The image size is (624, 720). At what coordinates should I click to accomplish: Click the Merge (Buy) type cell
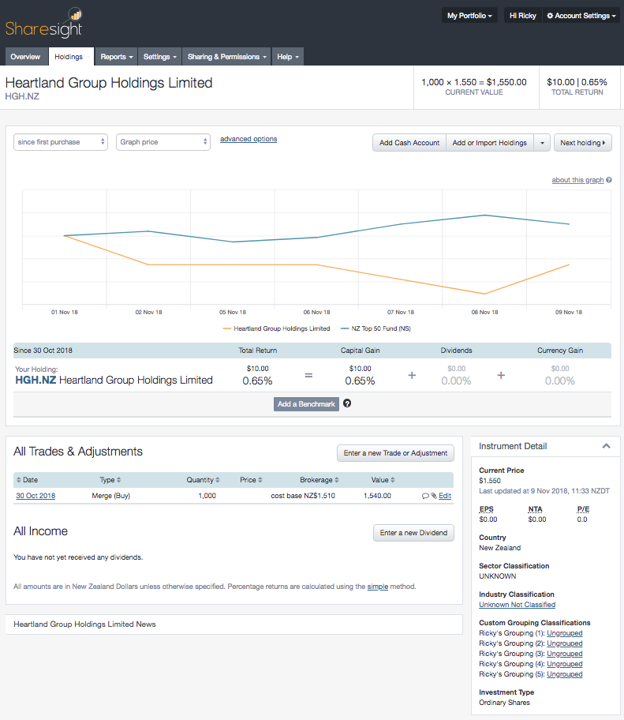point(111,496)
